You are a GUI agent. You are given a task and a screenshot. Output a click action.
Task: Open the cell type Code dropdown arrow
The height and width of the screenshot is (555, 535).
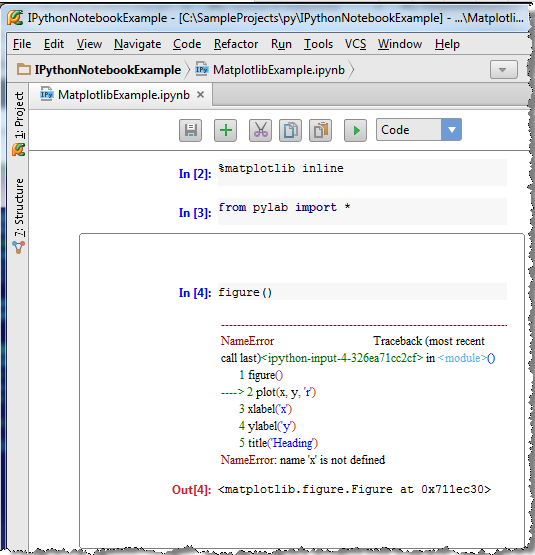tap(451, 130)
